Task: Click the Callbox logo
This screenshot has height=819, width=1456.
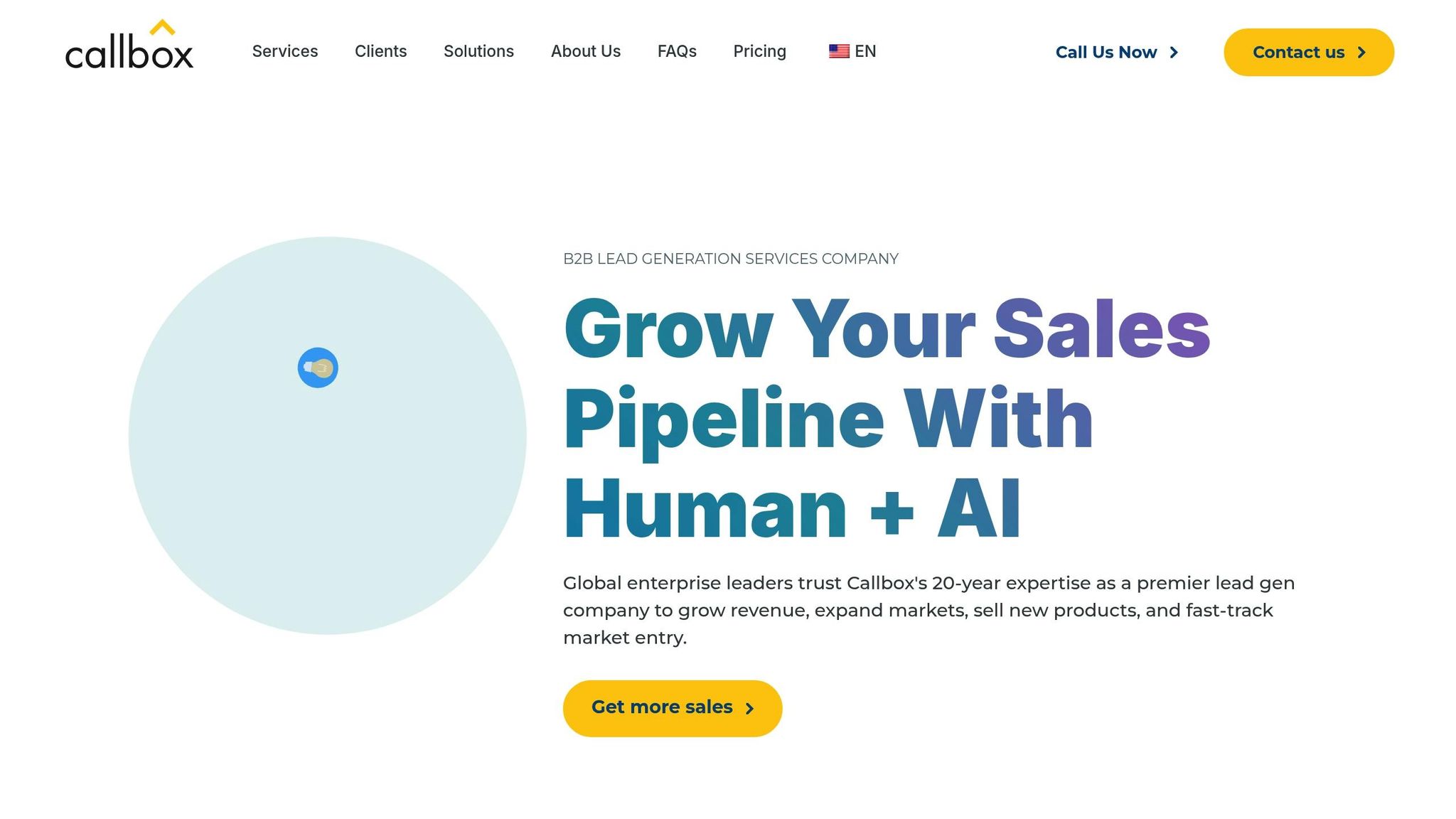Action: pos(129,47)
